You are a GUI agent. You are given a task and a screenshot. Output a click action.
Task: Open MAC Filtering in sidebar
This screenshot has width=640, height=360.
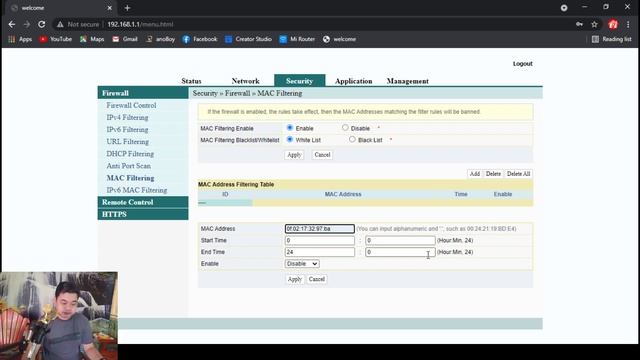[130, 178]
